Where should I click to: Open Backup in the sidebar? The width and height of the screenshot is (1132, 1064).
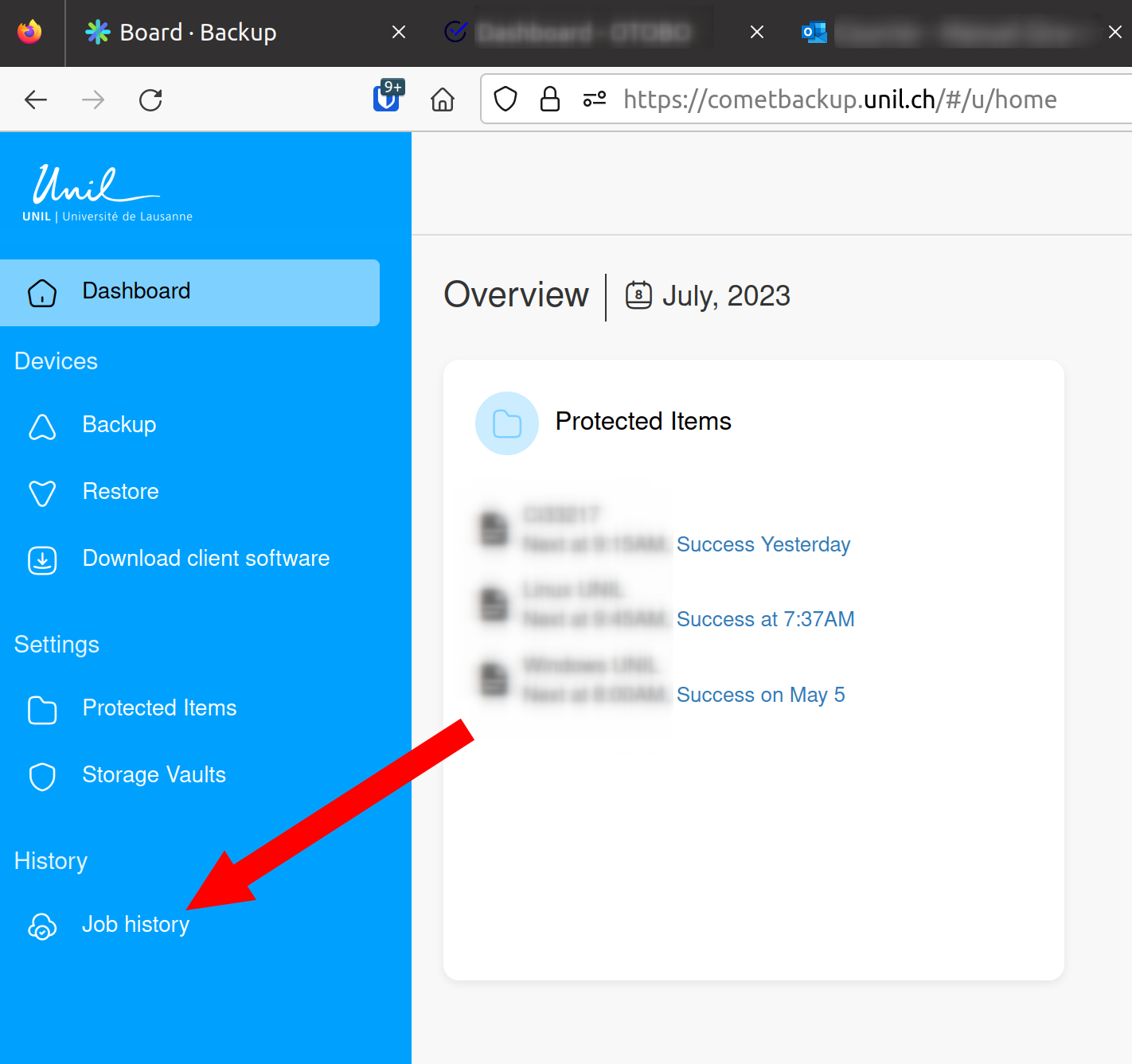click(x=119, y=425)
